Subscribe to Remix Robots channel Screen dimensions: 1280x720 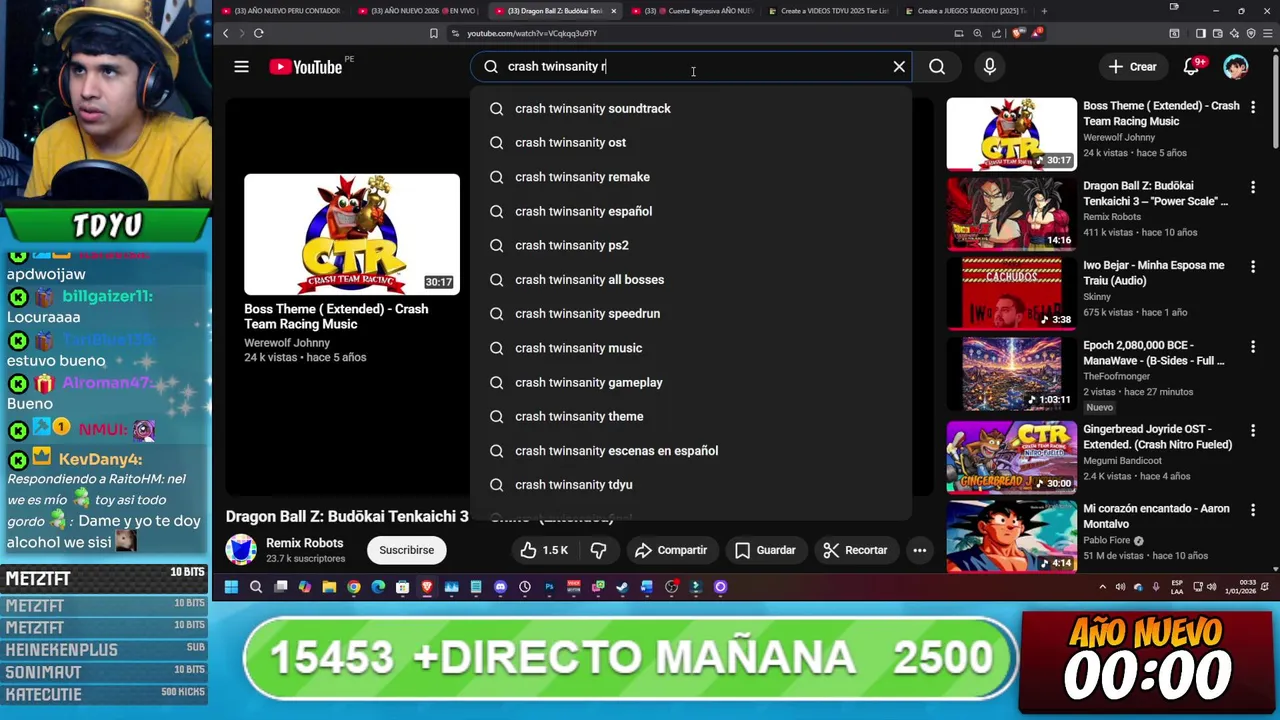(x=406, y=550)
